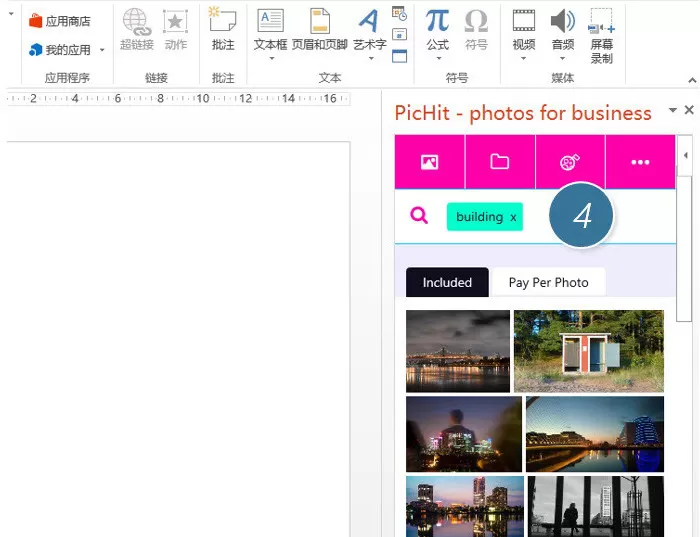Image resolution: width=700 pixels, height=537 pixels.
Task: Remove the building search tag
Action: (x=513, y=217)
